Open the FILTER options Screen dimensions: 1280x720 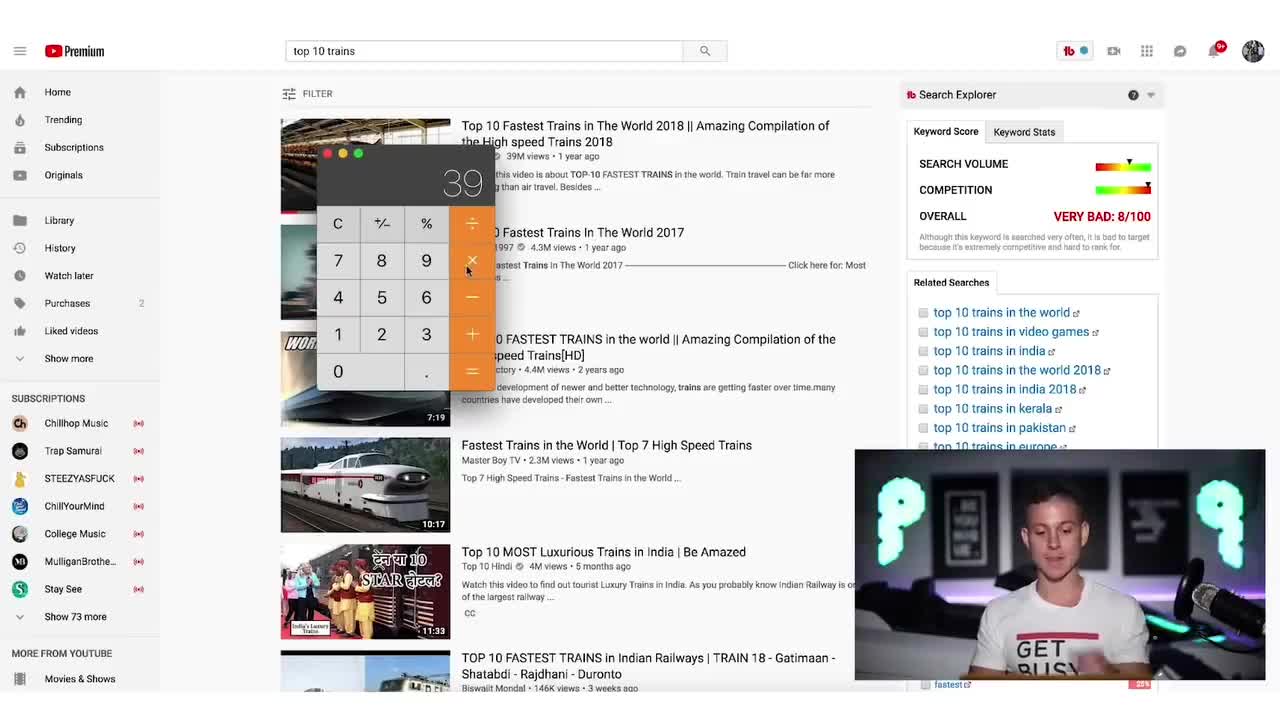point(307,94)
